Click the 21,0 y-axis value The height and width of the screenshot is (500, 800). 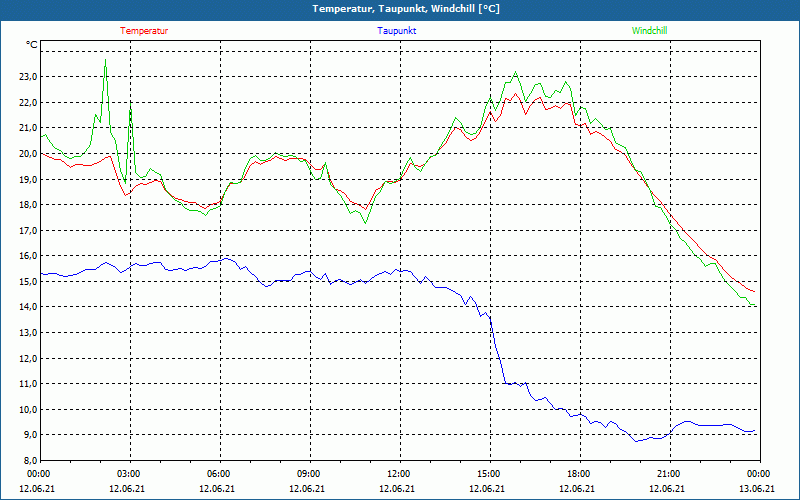click(28, 128)
